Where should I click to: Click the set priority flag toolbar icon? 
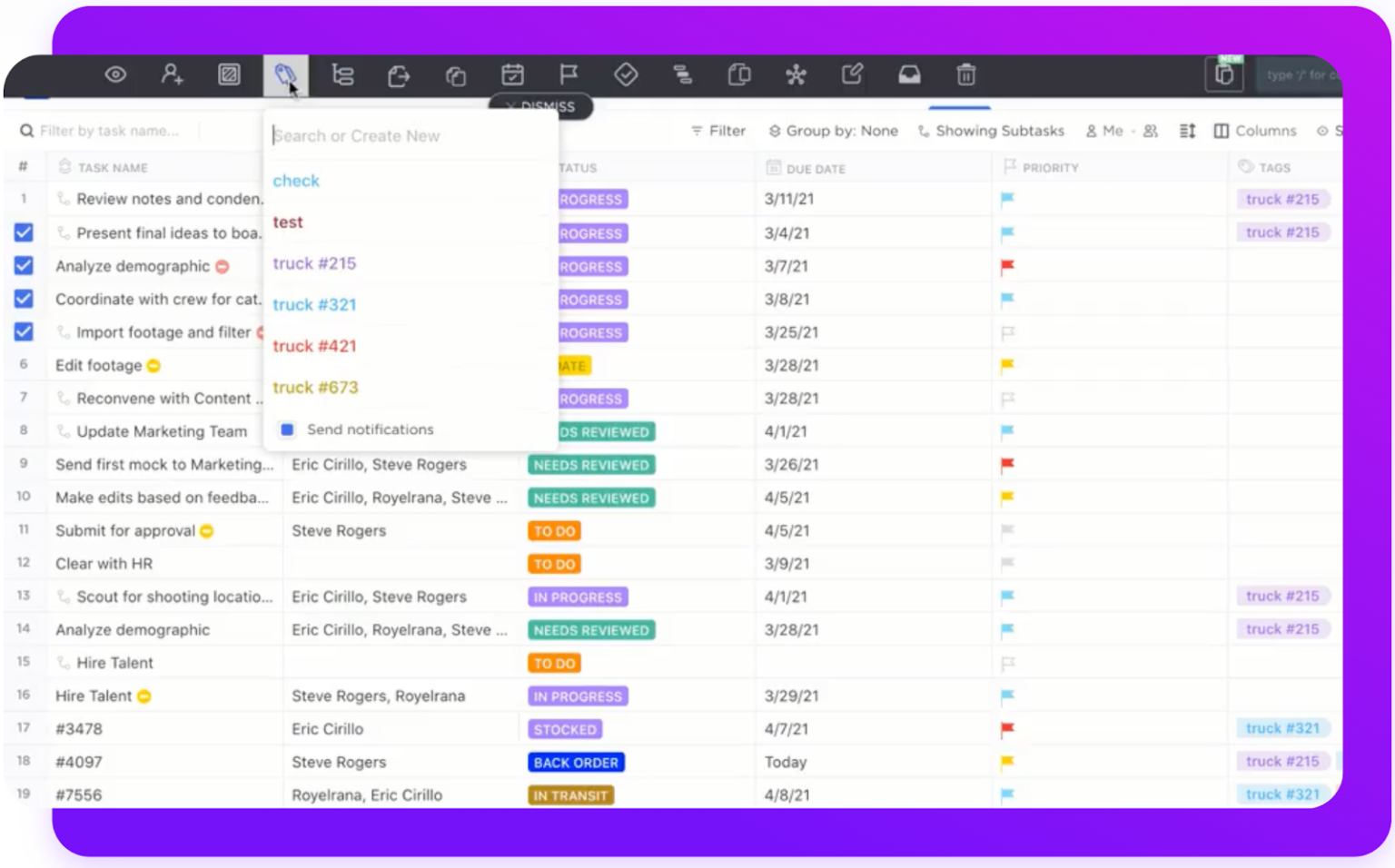pos(569,74)
